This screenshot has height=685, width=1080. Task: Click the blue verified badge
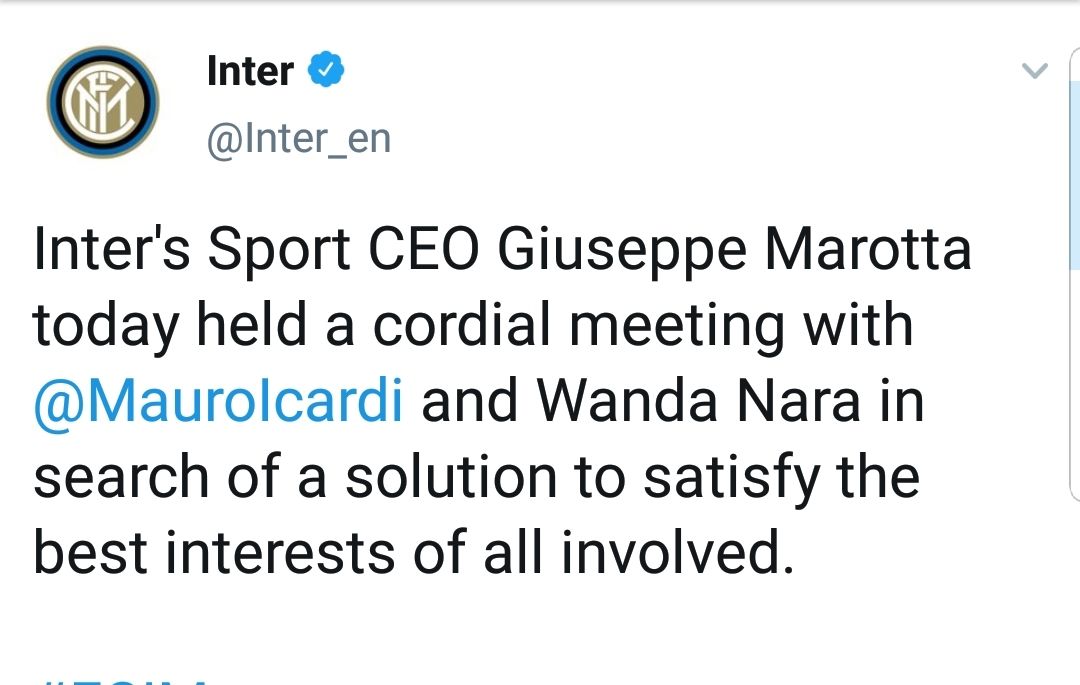tap(327, 71)
